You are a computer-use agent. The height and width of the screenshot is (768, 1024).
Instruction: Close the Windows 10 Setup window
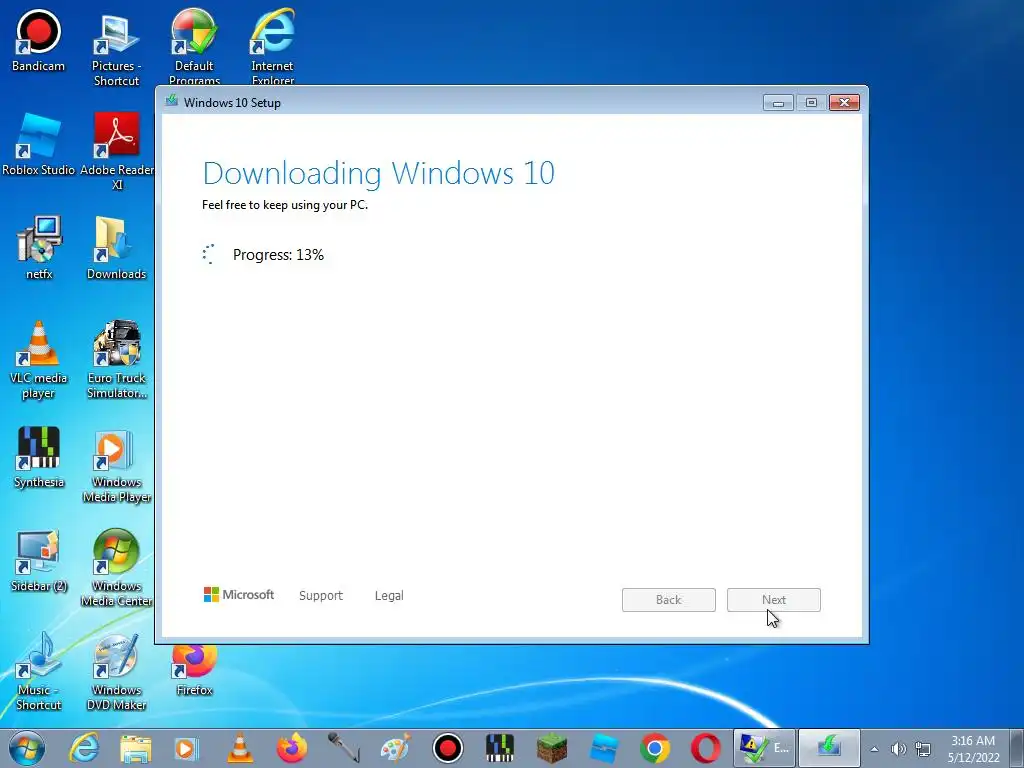point(844,103)
